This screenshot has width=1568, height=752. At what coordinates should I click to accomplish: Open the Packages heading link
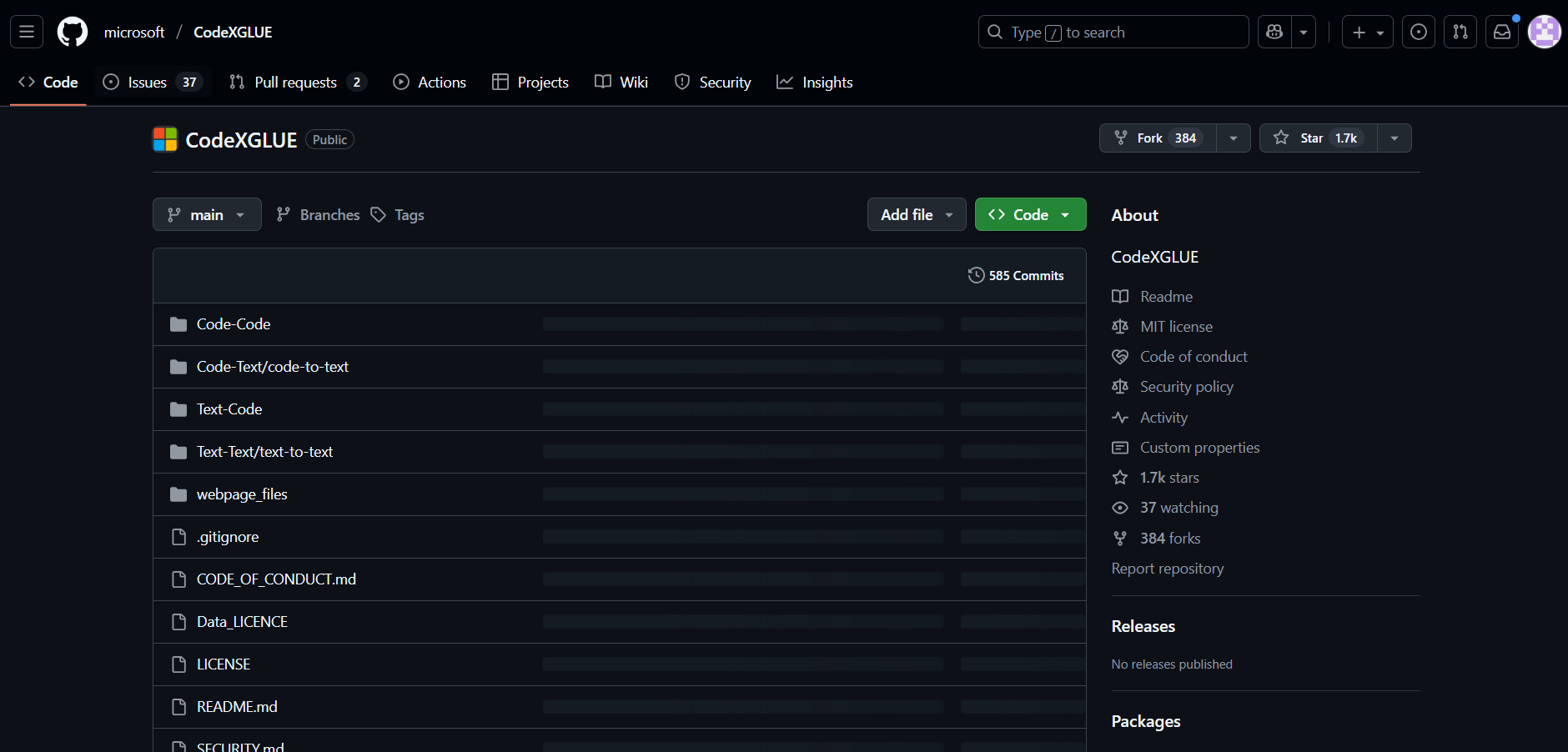[x=1146, y=721]
